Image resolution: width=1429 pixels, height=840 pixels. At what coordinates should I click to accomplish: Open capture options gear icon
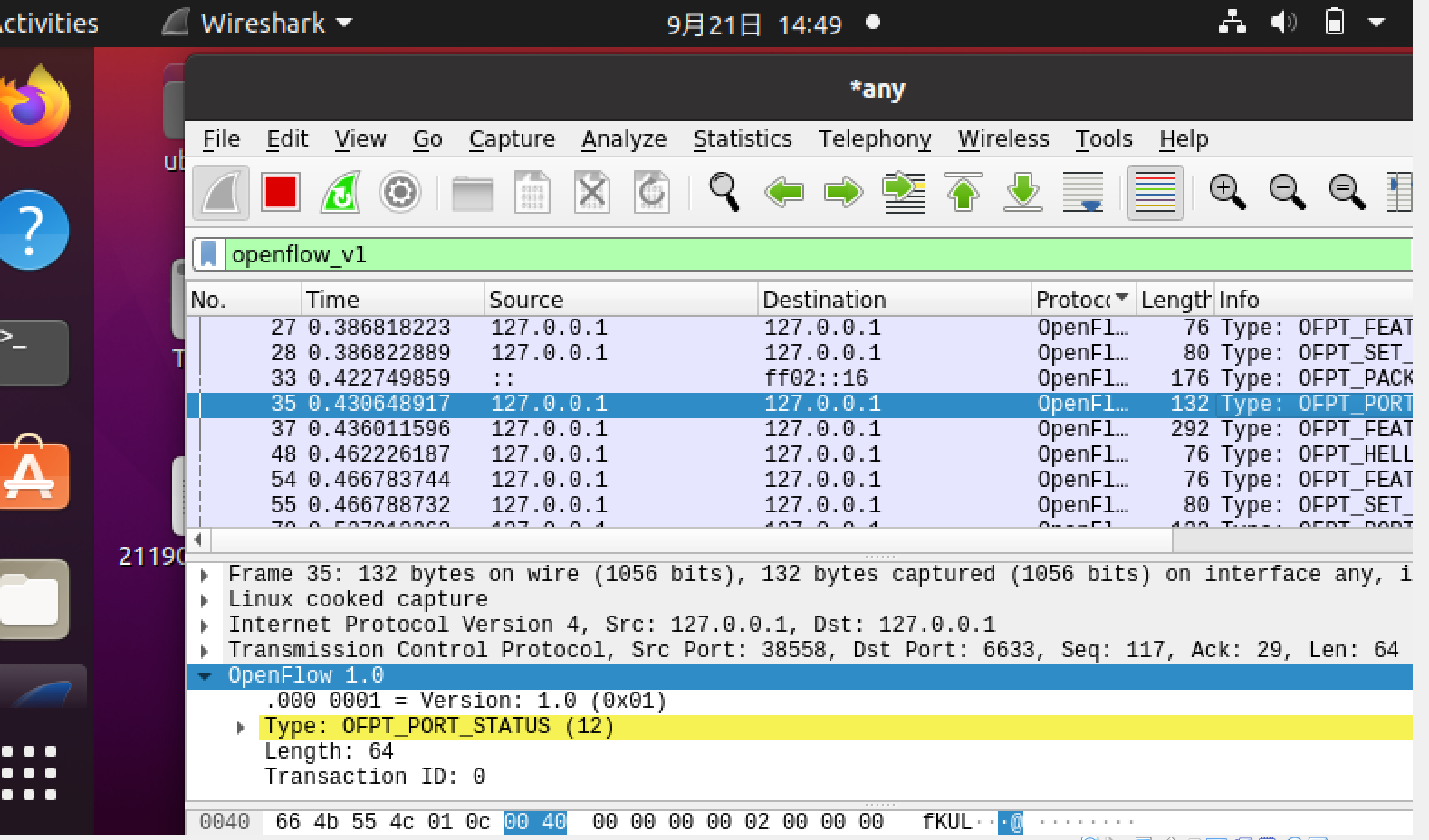(399, 192)
